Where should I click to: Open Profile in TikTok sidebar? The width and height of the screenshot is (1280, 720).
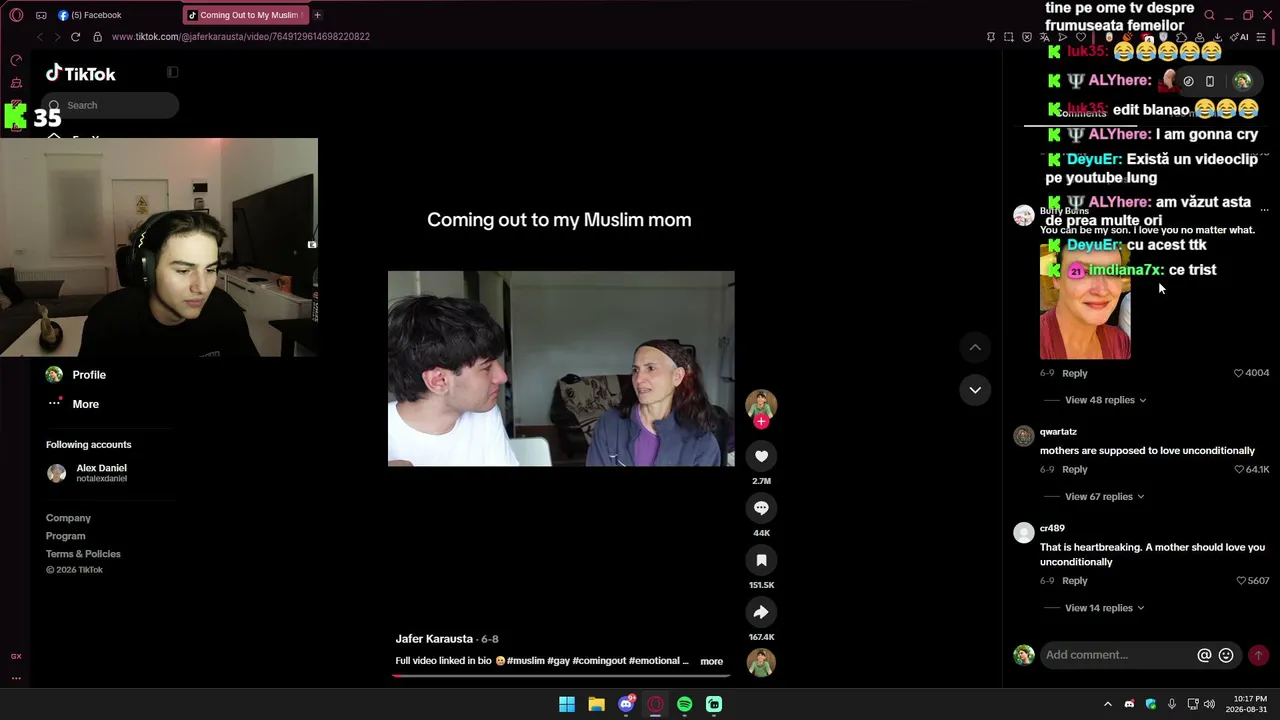click(89, 375)
